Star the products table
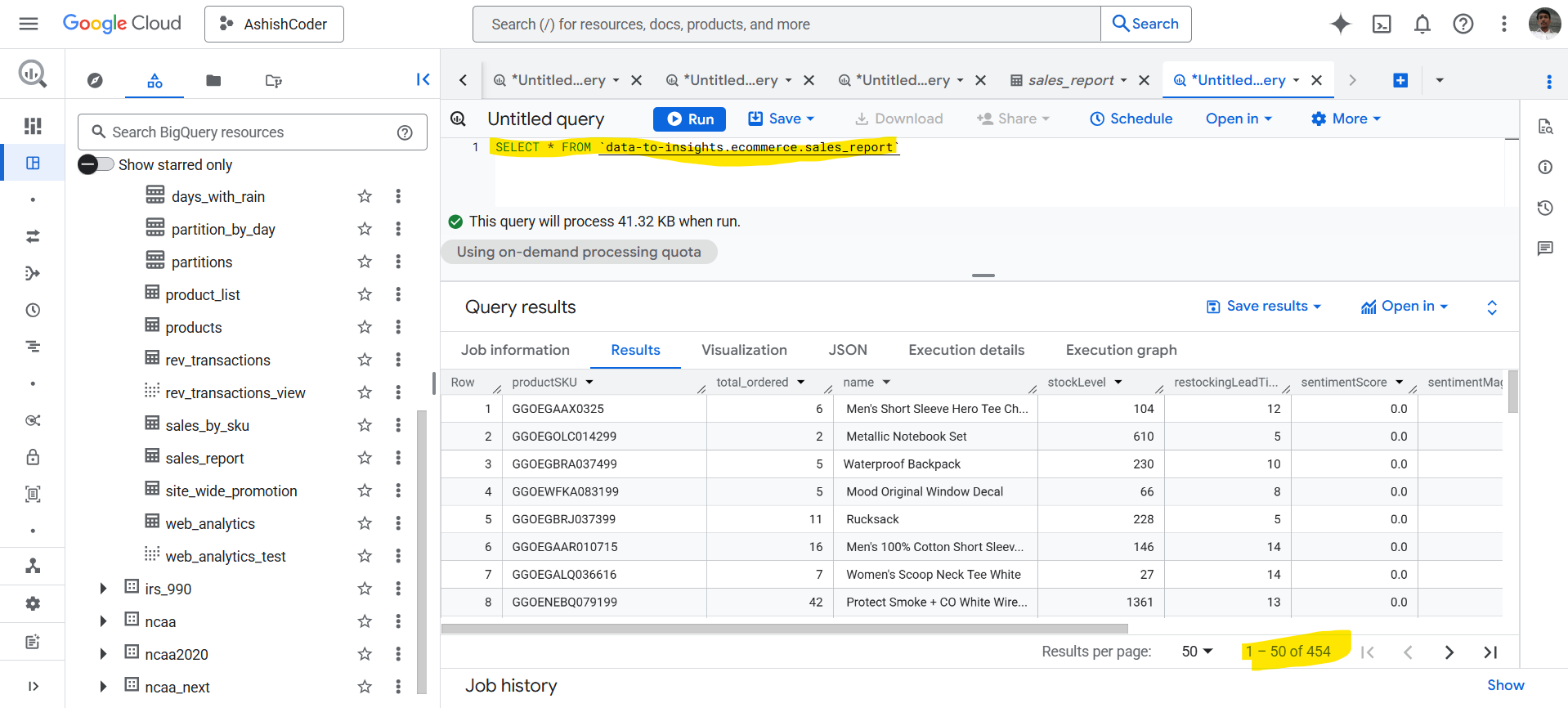Screen dimensions: 1568x708 point(365,327)
